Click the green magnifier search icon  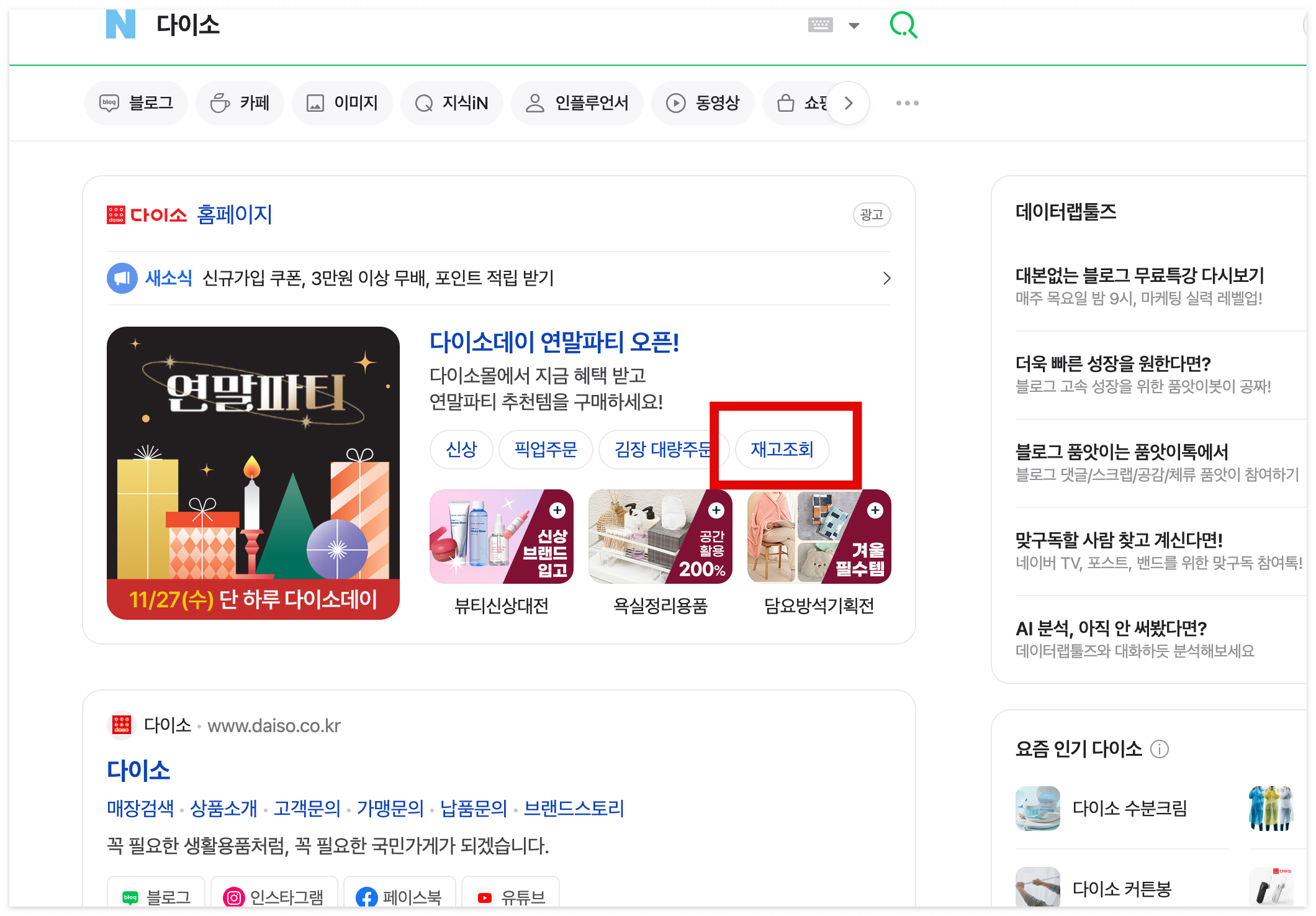904,25
